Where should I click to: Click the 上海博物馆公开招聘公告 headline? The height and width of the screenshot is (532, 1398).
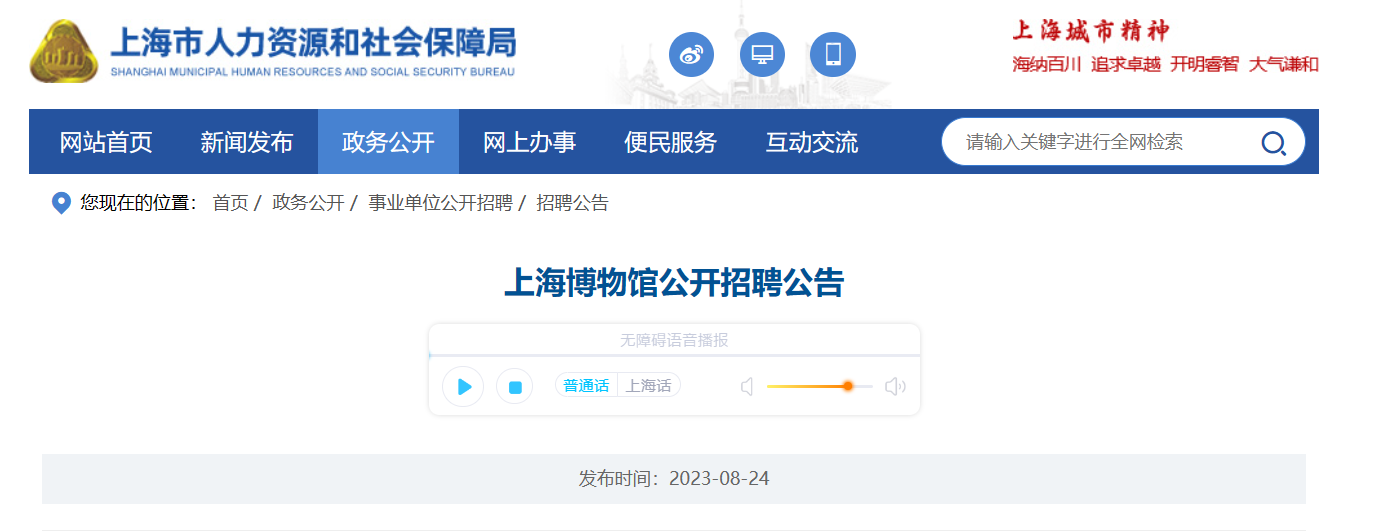[674, 283]
